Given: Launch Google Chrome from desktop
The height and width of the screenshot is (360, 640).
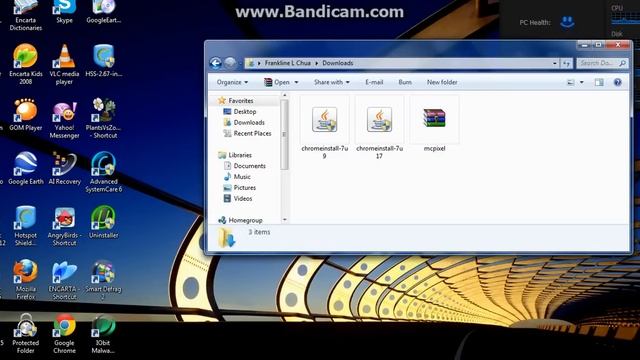Looking at the screenshot, I should [x=64, y=333].
